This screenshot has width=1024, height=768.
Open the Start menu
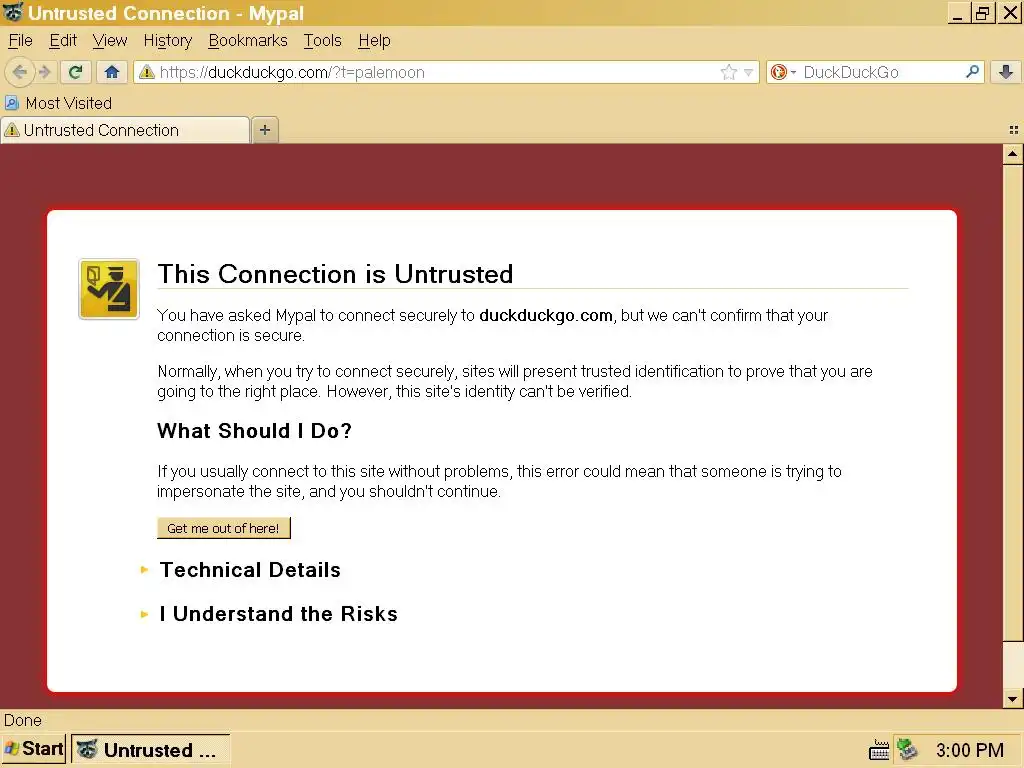point(34,748)
